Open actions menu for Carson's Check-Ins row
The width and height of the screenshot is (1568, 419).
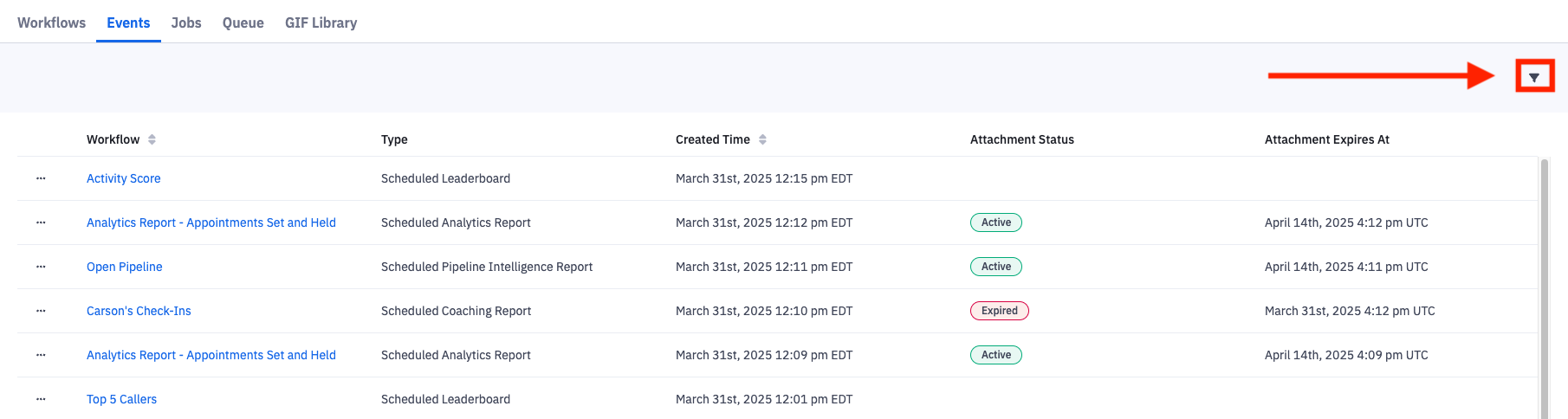[41, 311]
